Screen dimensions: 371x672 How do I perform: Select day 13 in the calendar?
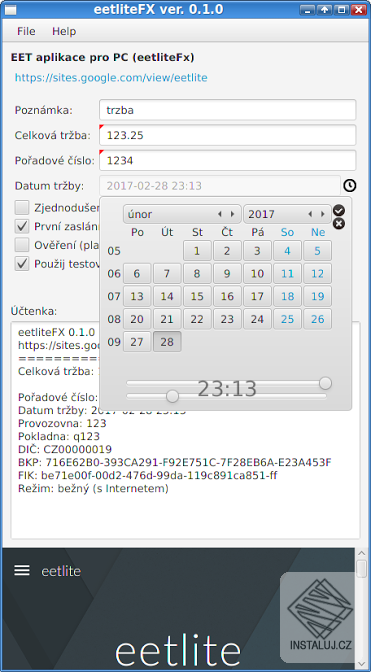coord(137,296)
